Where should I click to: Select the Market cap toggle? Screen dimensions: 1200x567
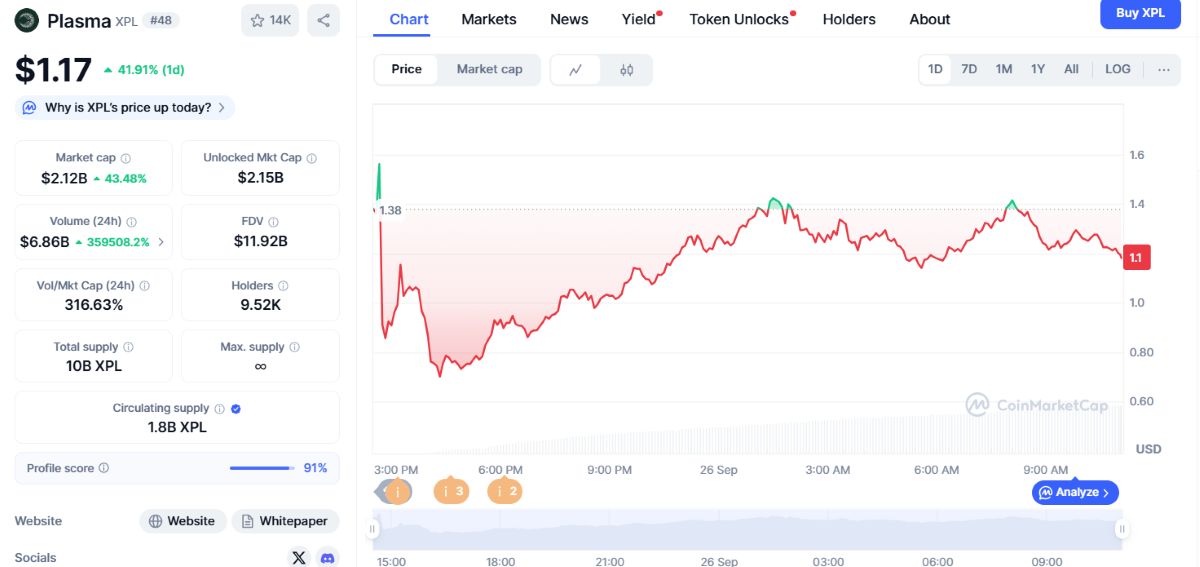click(490, 69)
